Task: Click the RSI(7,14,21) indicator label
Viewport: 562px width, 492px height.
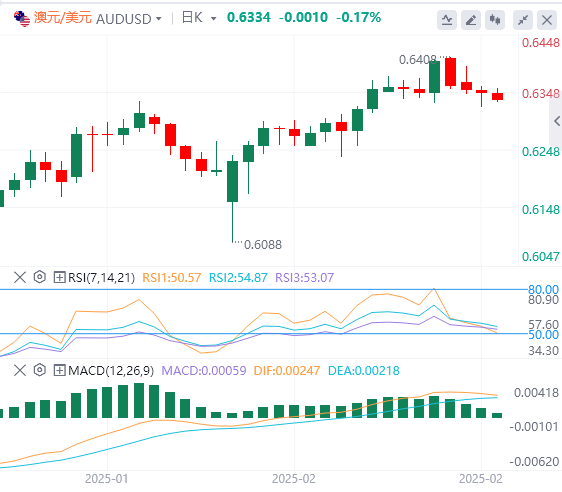Action: [101, 277]
